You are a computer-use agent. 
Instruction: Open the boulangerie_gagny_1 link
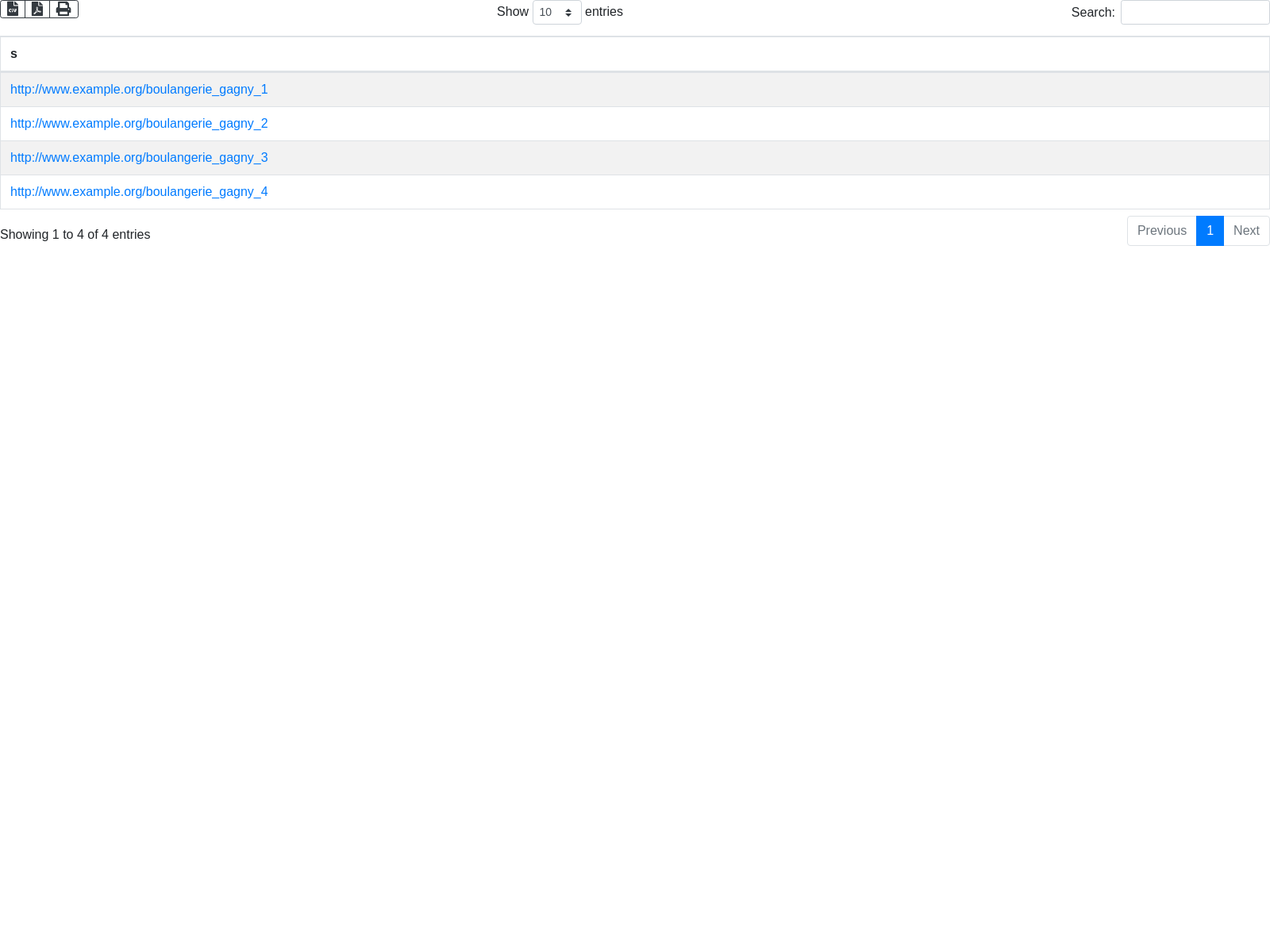139,90
